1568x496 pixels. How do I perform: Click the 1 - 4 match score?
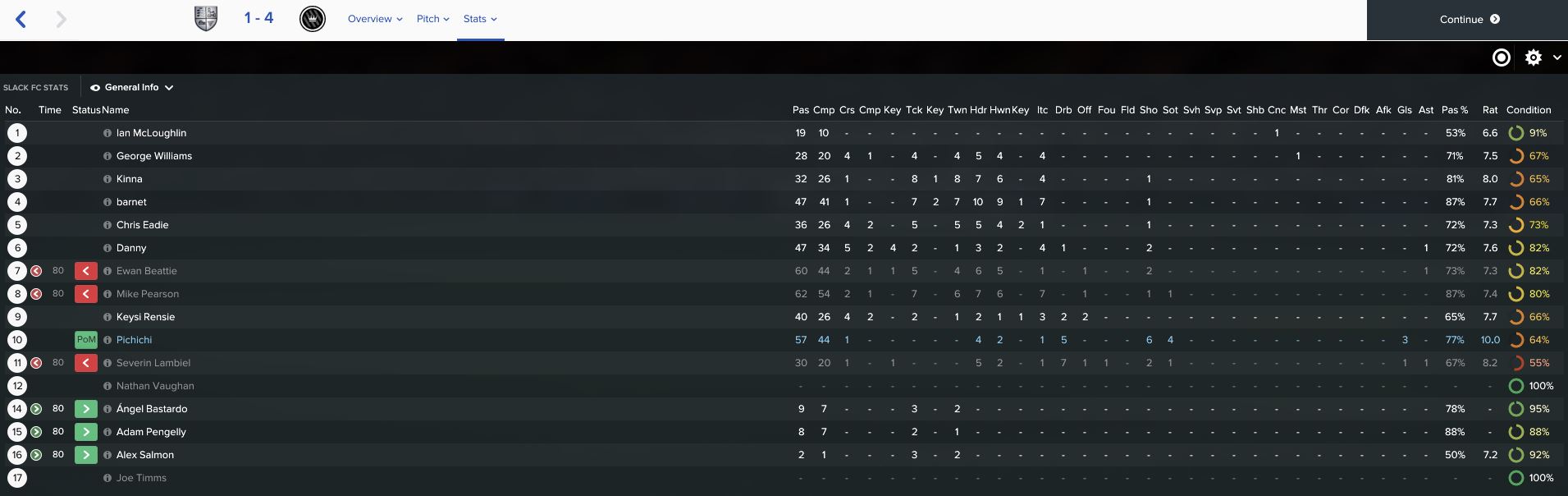click(258, 18)
